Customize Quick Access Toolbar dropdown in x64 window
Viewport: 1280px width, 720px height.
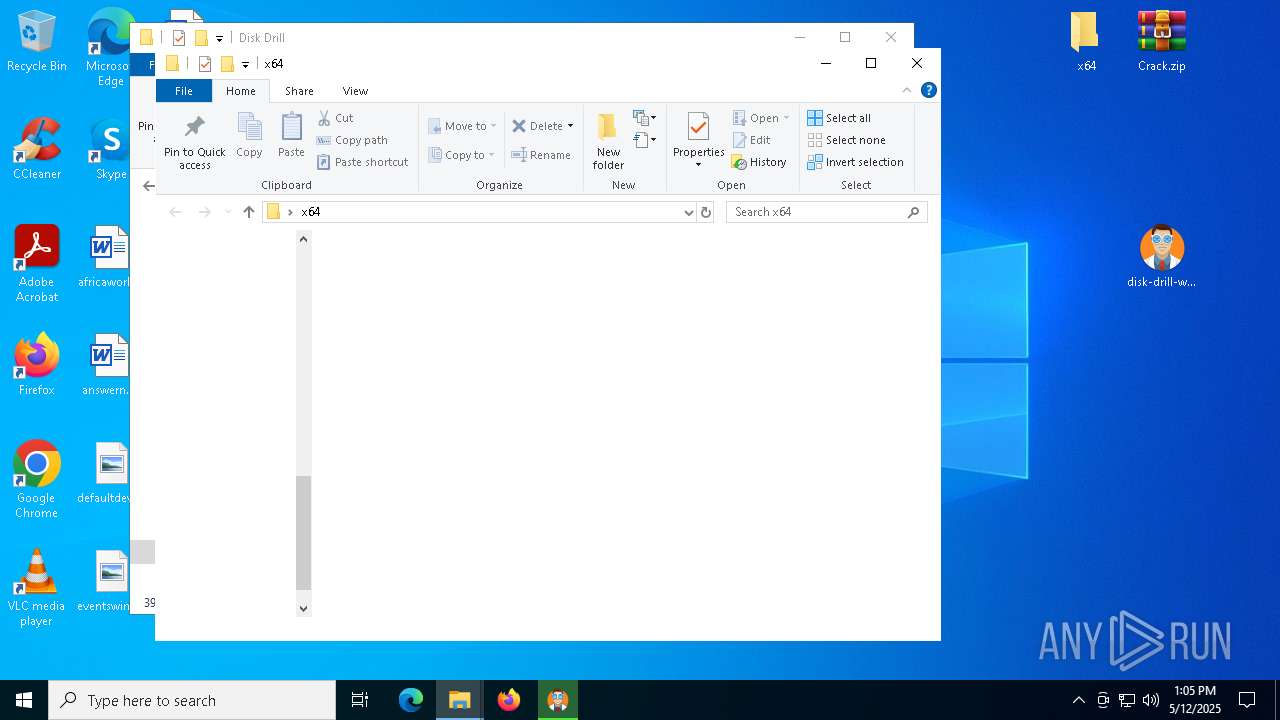pos(245,64)
